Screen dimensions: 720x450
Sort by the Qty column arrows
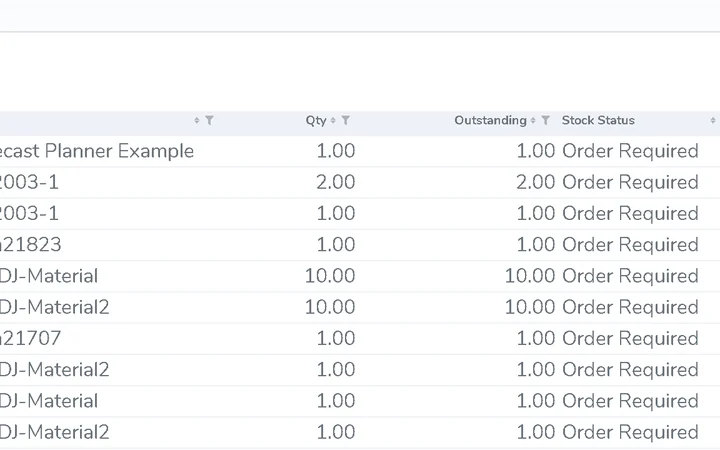333,120
